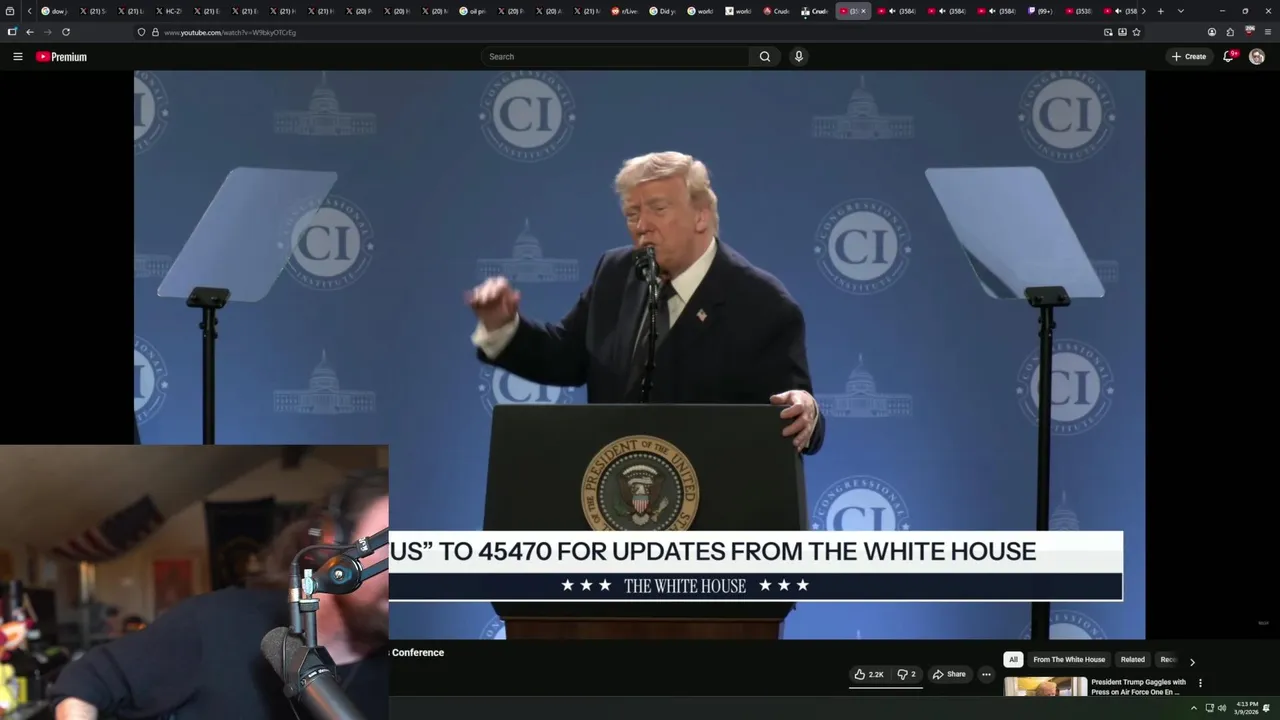
Task: Switch to the dow j Google tab
Action: [x=54, y=11]
